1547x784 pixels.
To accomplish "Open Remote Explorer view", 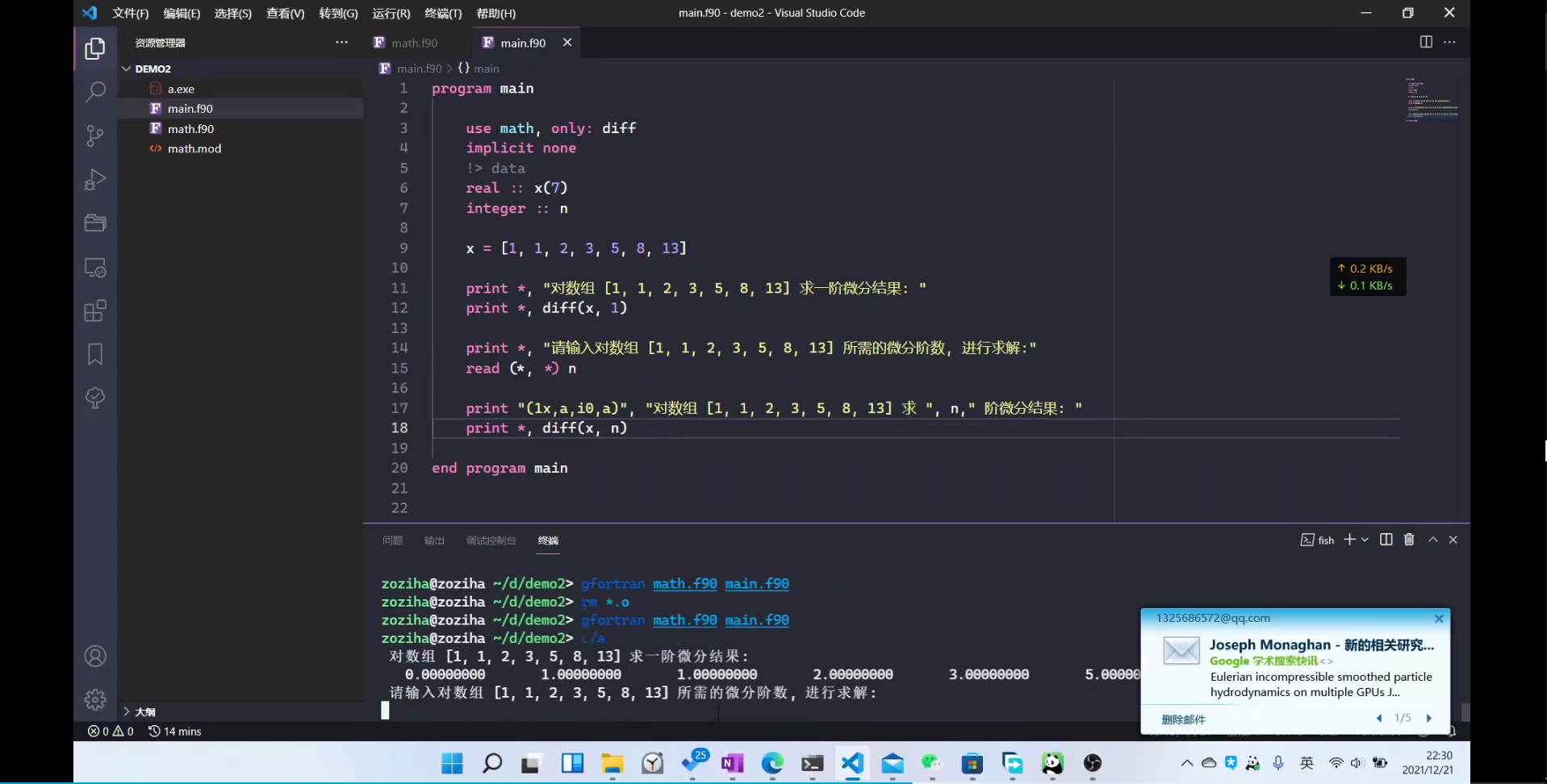I will 95,267.
